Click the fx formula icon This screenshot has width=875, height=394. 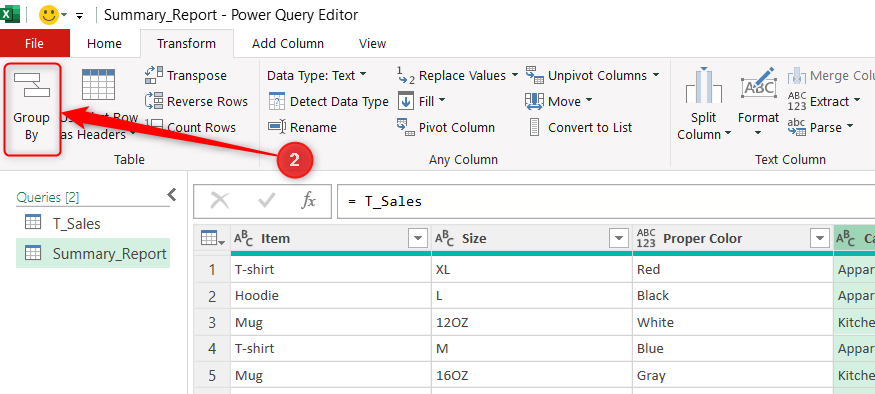coord(308,200)
